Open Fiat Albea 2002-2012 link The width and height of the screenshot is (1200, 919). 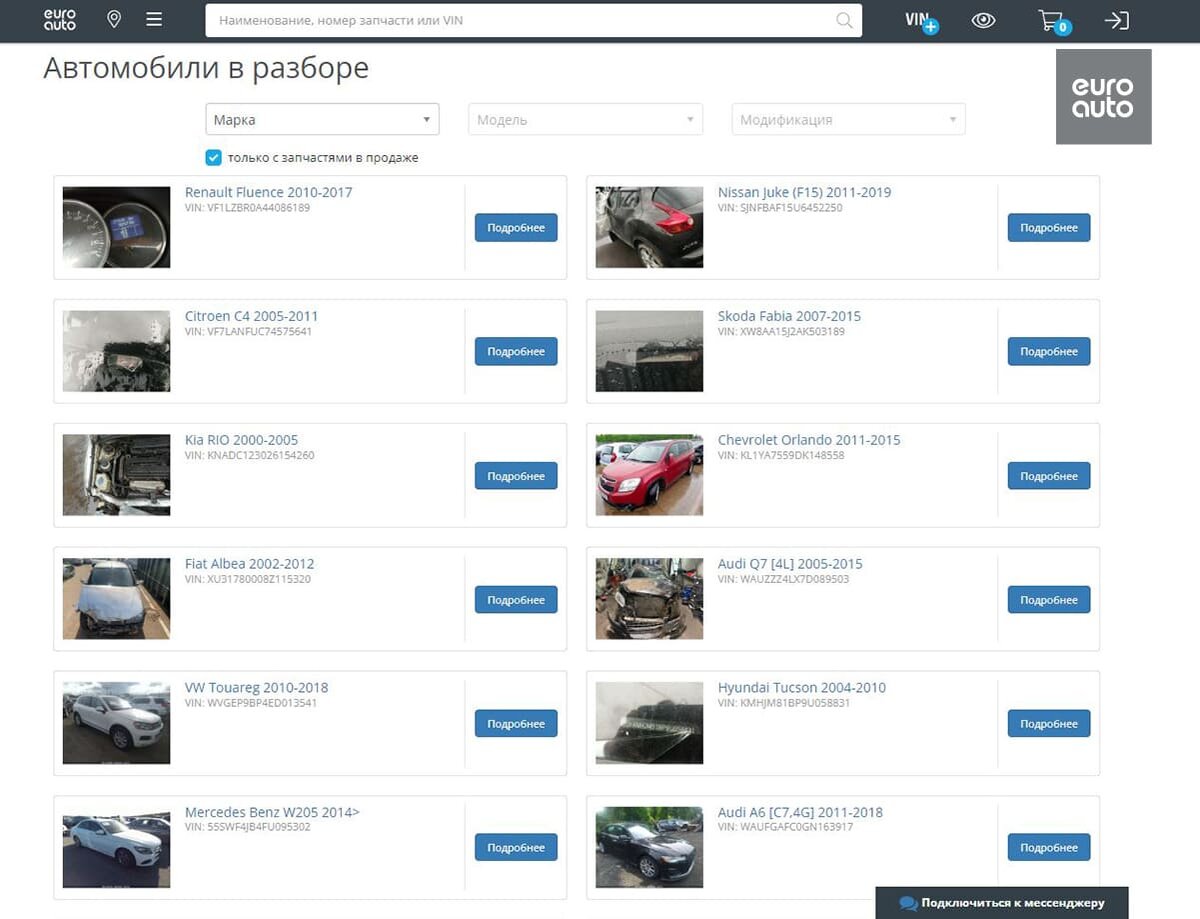tap(251, 564)
